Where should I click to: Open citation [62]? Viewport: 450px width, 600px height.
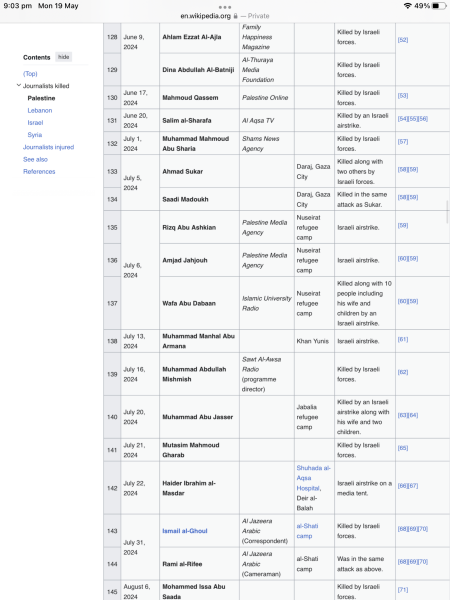tap(403, 372)
